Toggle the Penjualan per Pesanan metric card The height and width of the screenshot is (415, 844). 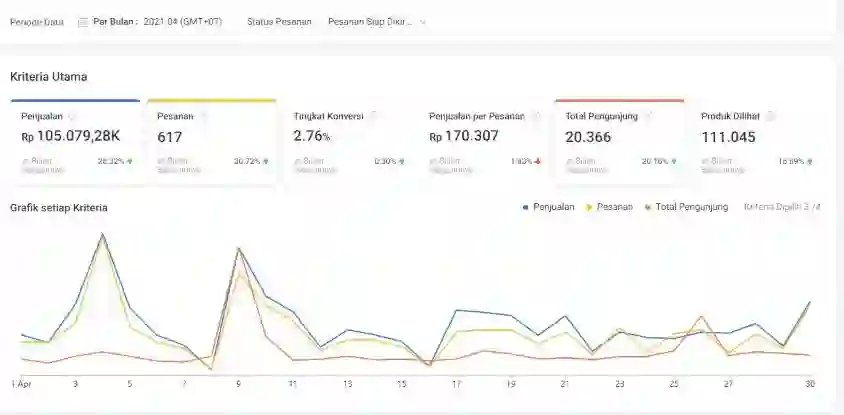[x=484, y=142]
